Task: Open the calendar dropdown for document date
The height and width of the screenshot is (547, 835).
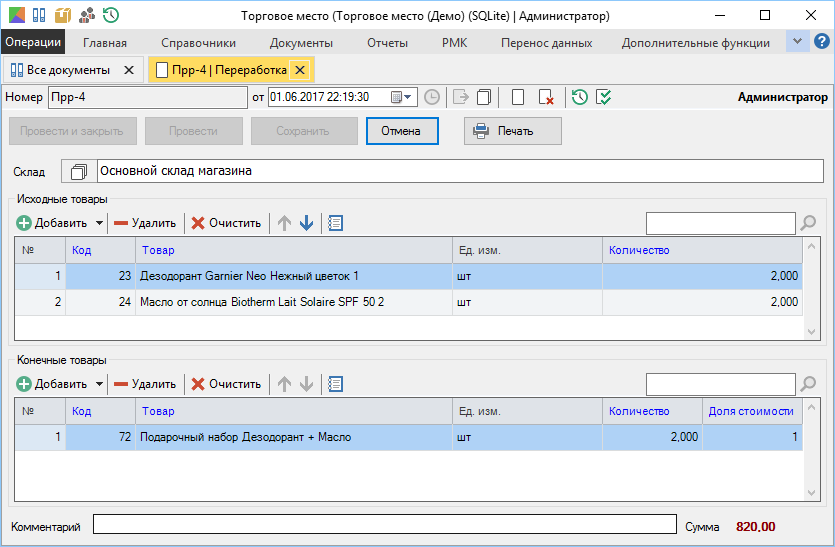Action: point(402,97)
